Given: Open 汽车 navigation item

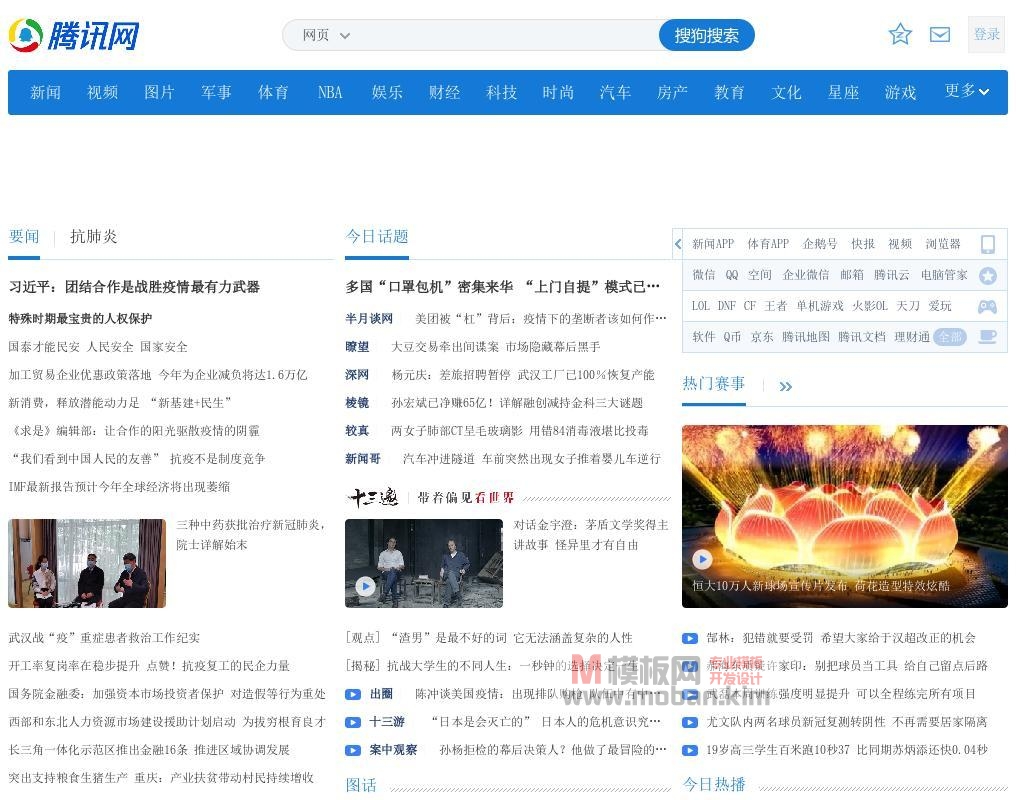Looking at the screenshot, I should tap(615, 93).
